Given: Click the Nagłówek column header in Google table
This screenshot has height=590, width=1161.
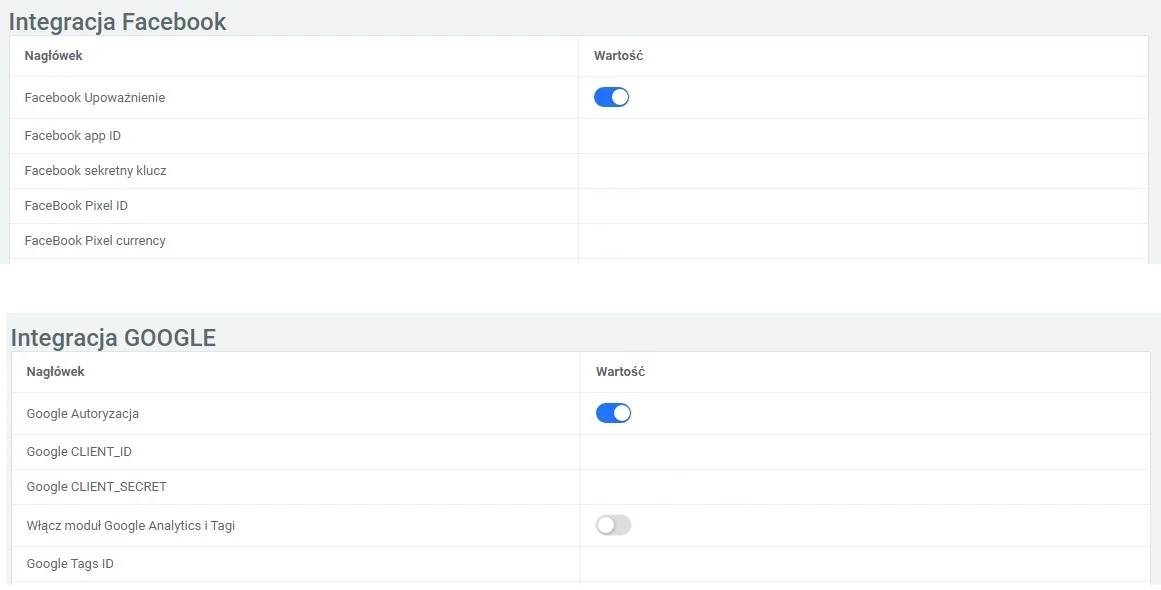Looking at the screenshot, I should tap(55, 372).
